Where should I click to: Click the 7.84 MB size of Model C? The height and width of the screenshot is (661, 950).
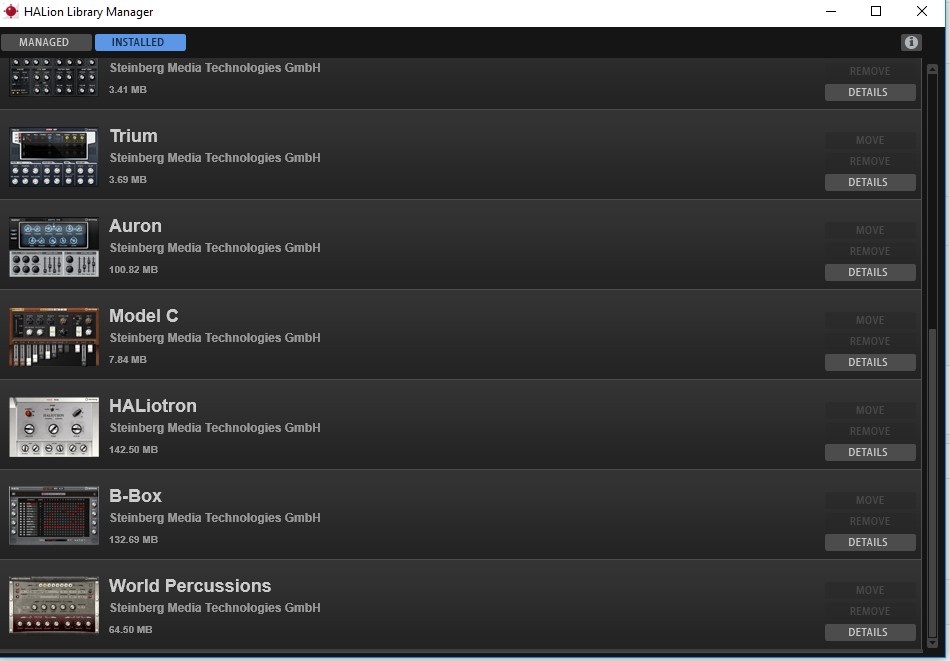[x=128, y=360]
